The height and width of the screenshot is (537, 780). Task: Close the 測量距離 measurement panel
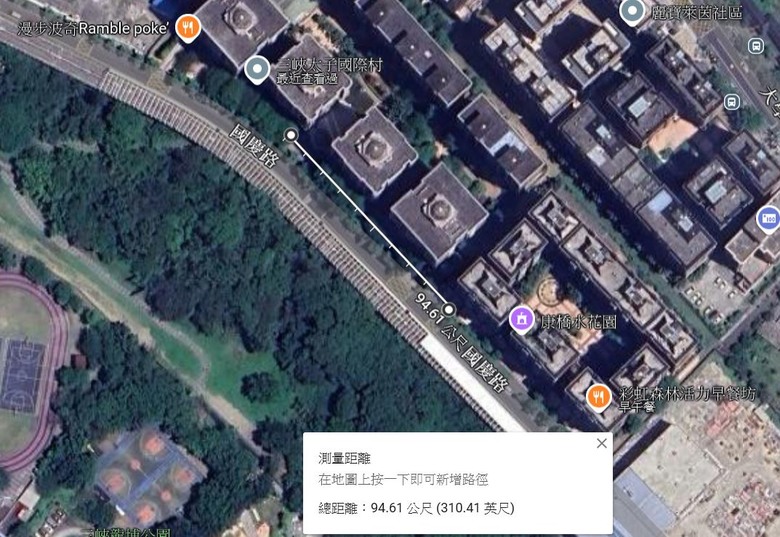click(601, 443)
